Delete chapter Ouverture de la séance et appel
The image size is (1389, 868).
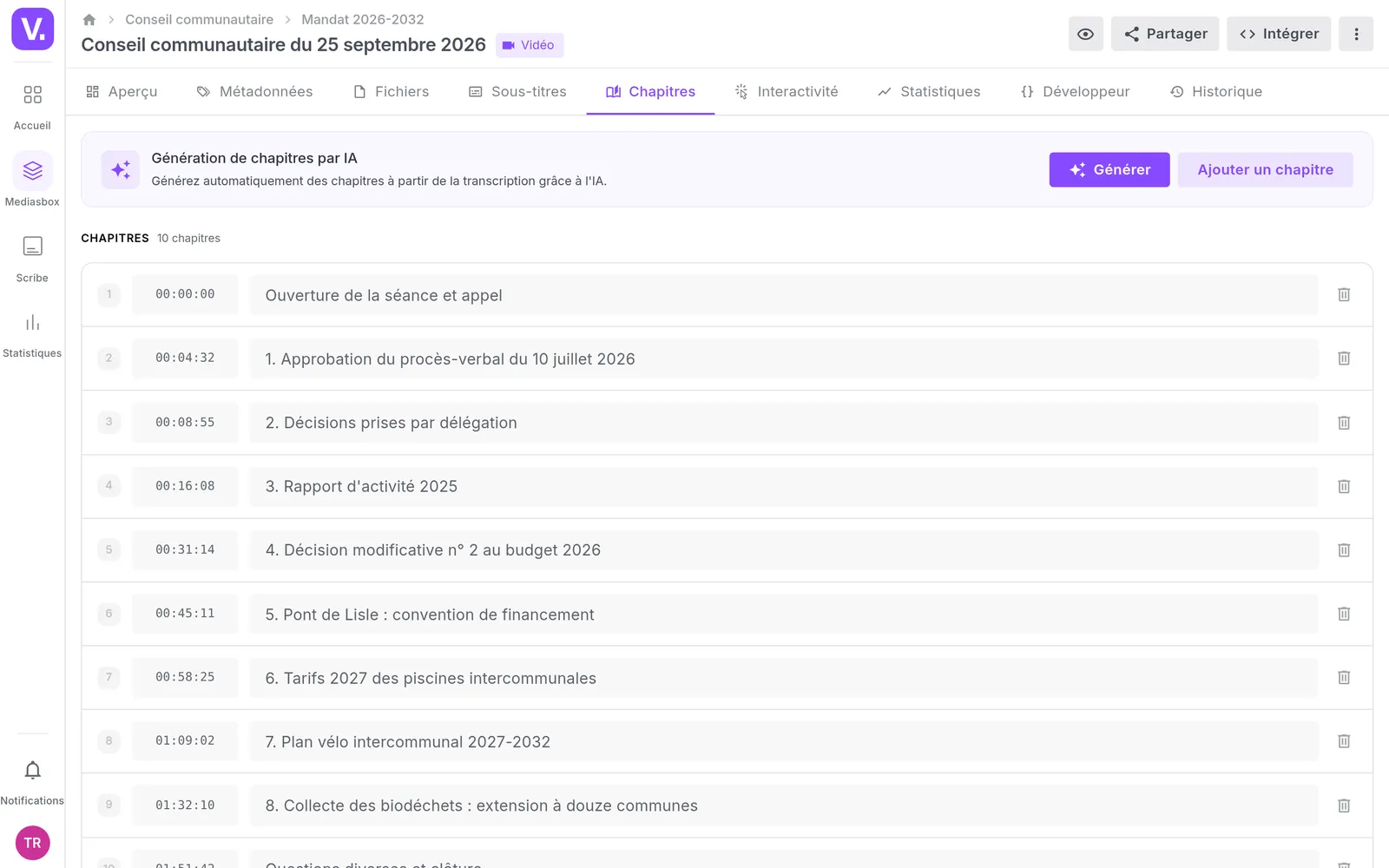tap(1344, 295)
